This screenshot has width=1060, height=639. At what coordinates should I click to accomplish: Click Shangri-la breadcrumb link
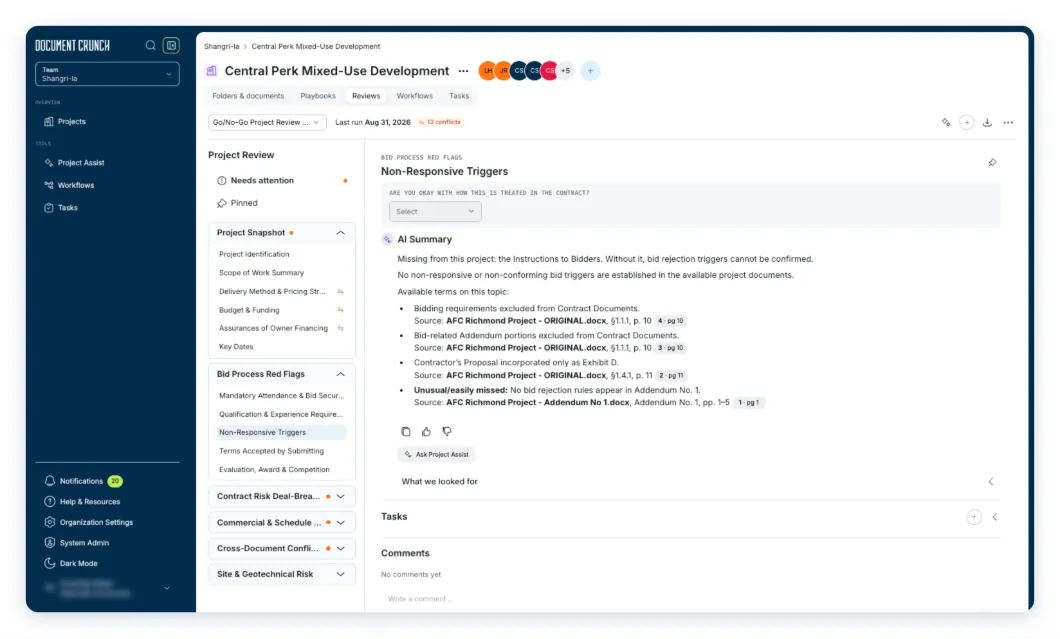coord(222,47)
